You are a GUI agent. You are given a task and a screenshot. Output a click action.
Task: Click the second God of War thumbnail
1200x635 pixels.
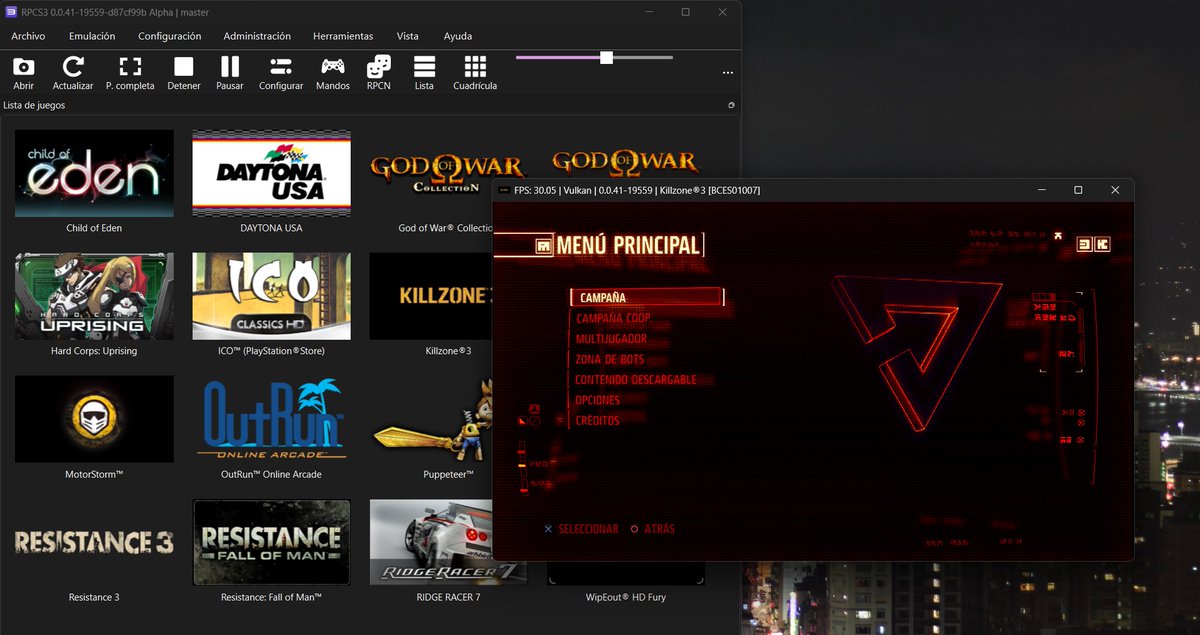(625, 162)
